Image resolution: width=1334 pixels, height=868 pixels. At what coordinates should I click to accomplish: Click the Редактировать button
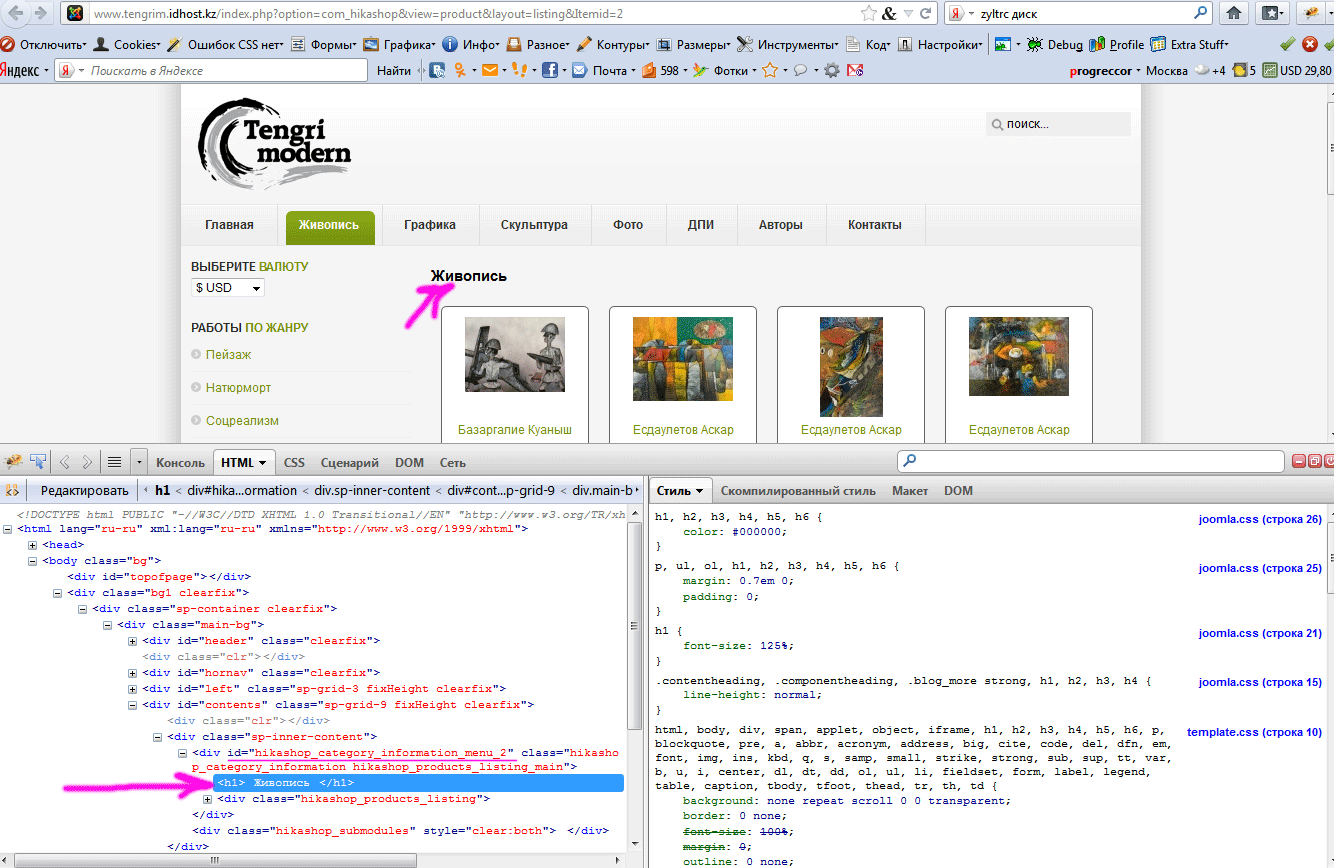point(84,491)
